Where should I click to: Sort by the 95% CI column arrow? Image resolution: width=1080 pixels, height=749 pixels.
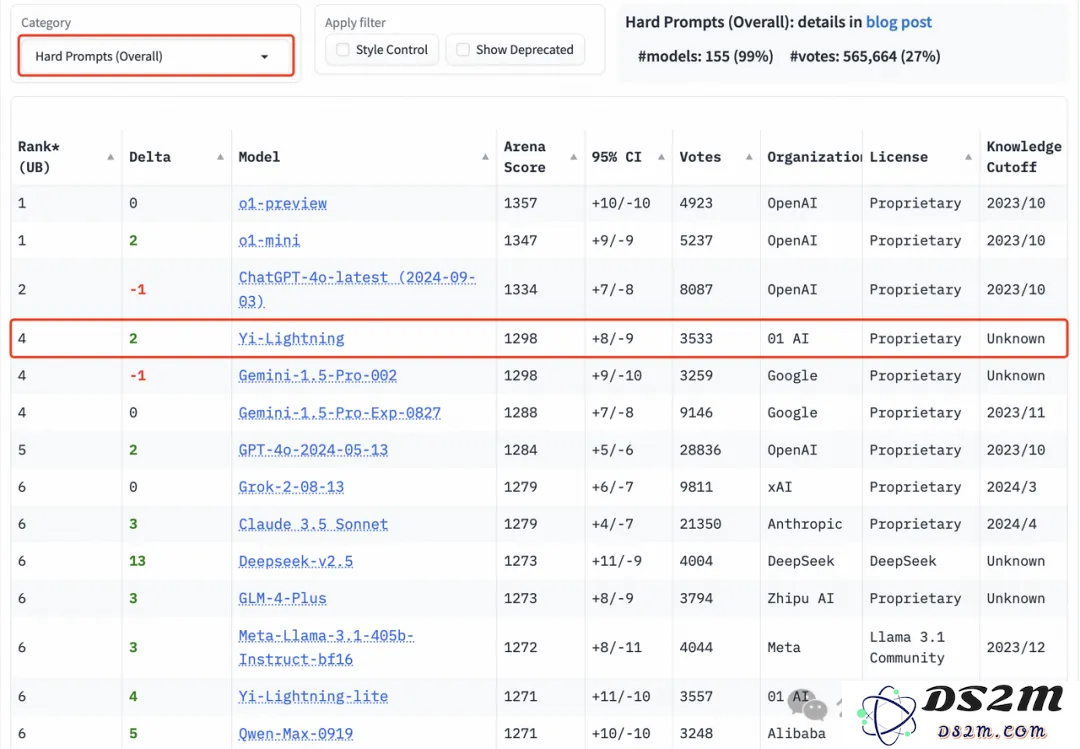(661, 157)
